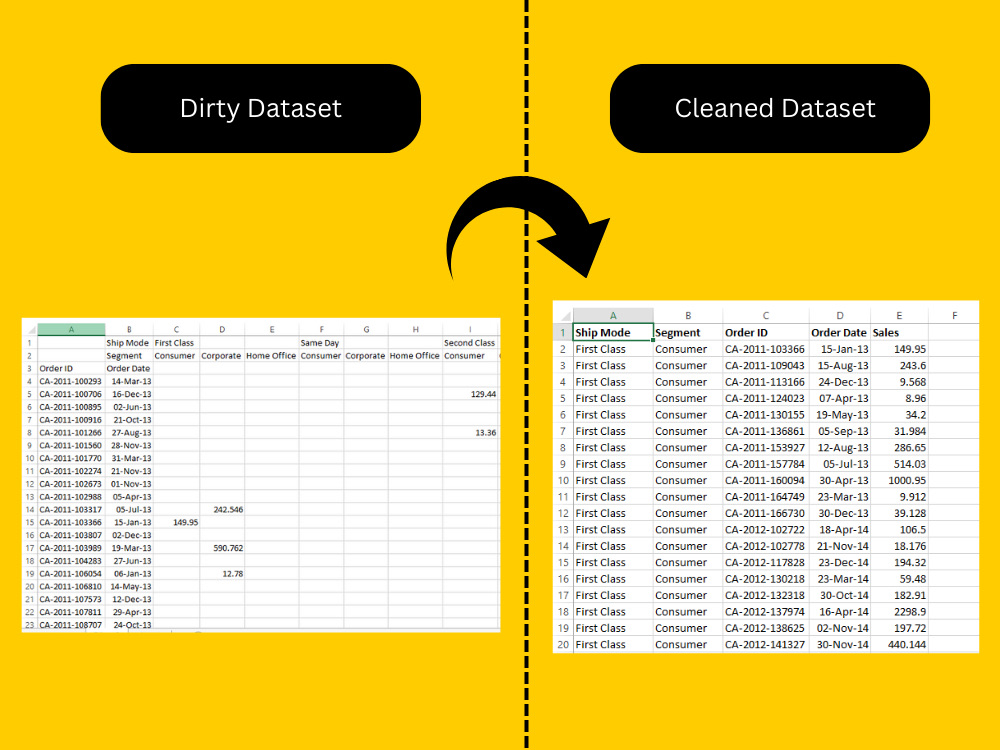Viewport: 1000px width, 750px height.
Task: Click 'First Class' cell in dirty sheet row 1
Action: pyautogui.click(x=176, y=342)
